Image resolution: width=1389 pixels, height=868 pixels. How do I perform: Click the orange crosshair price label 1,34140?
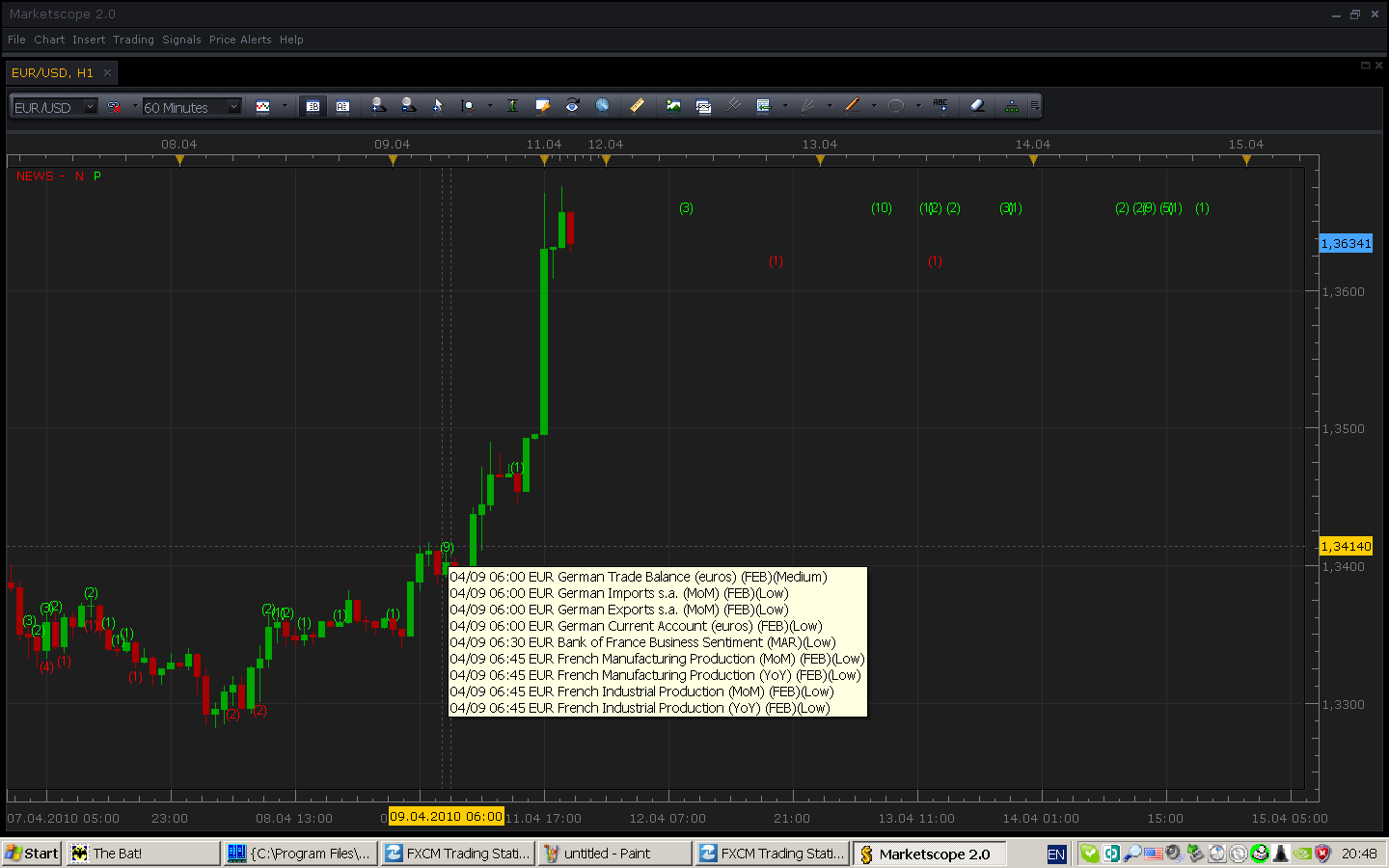[1346, 546]
